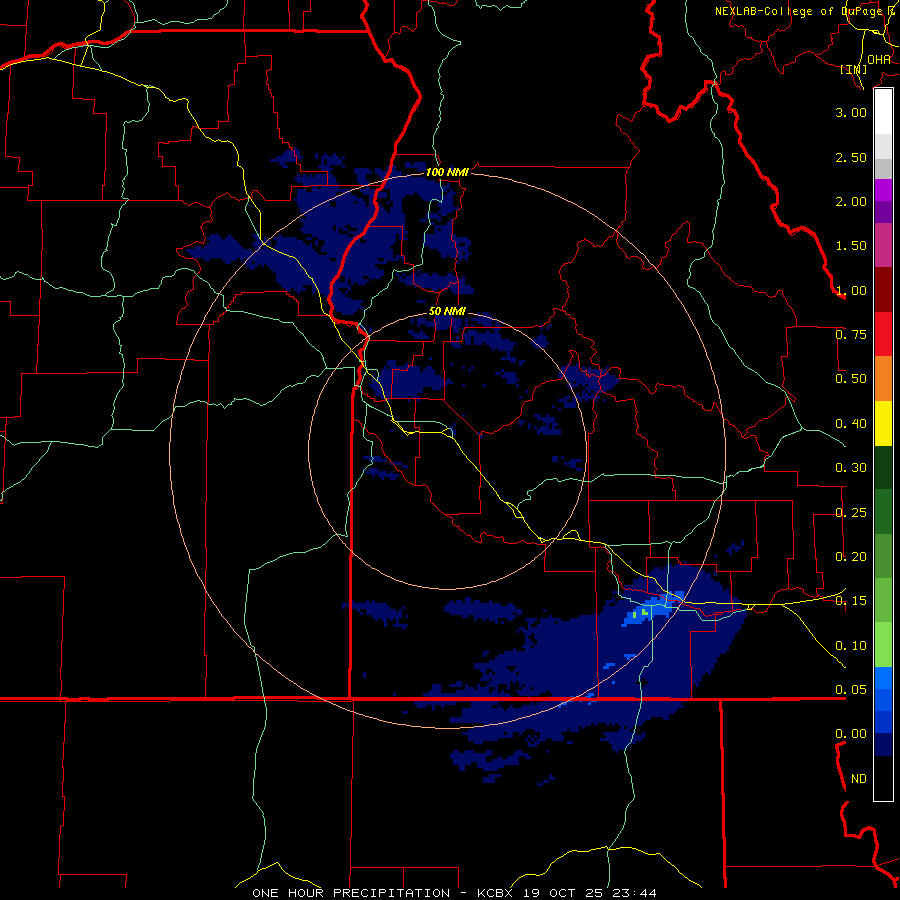Click the KCBX station identifier in footer
This screenshot has width=900, height=900.
point(496,893)
